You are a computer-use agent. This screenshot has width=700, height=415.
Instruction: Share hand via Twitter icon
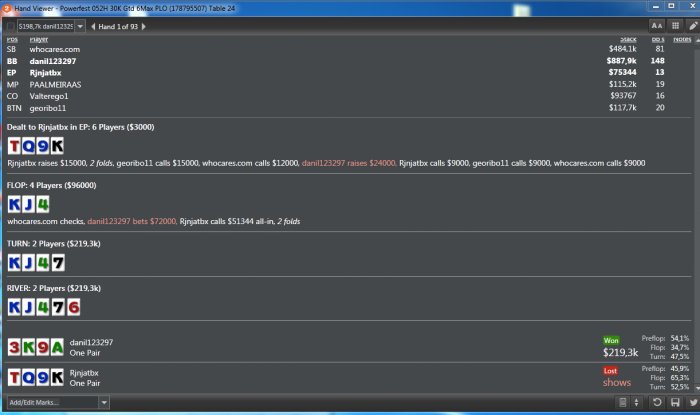pyautogui.click(x=693, y=402)
